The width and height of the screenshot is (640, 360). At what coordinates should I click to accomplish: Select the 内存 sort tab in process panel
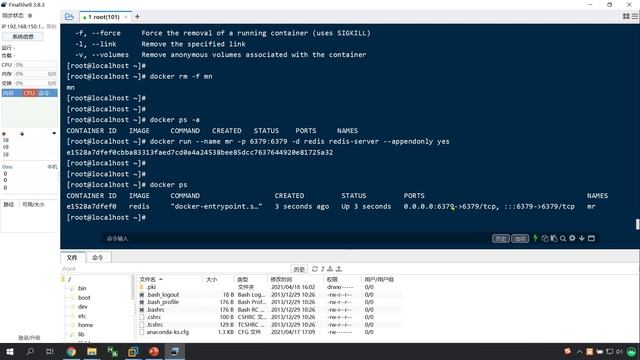tap(8, 93)
